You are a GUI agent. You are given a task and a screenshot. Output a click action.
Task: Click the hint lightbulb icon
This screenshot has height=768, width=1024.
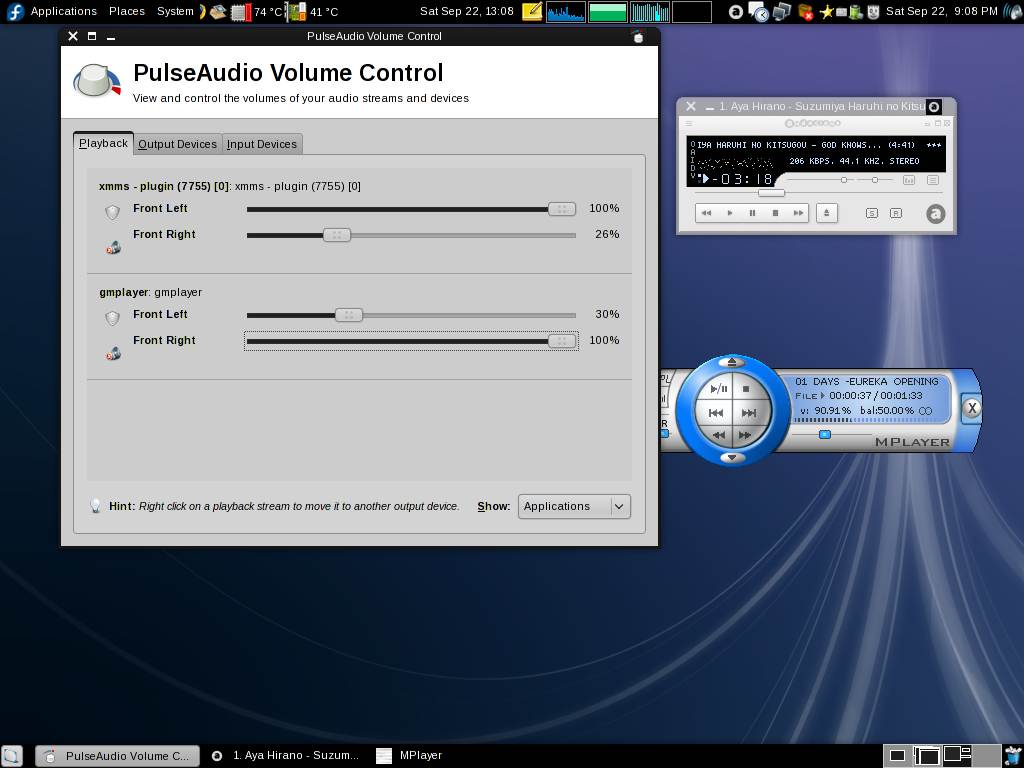[x=95, y=505]
